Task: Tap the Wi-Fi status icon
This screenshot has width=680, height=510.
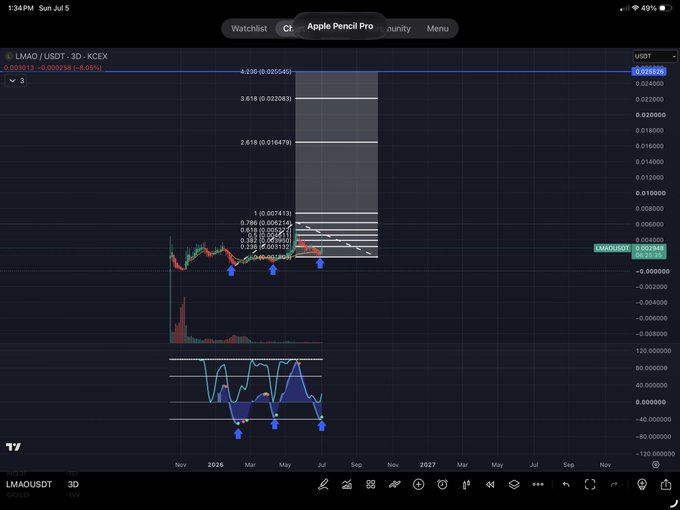Action: click(635, 8)
